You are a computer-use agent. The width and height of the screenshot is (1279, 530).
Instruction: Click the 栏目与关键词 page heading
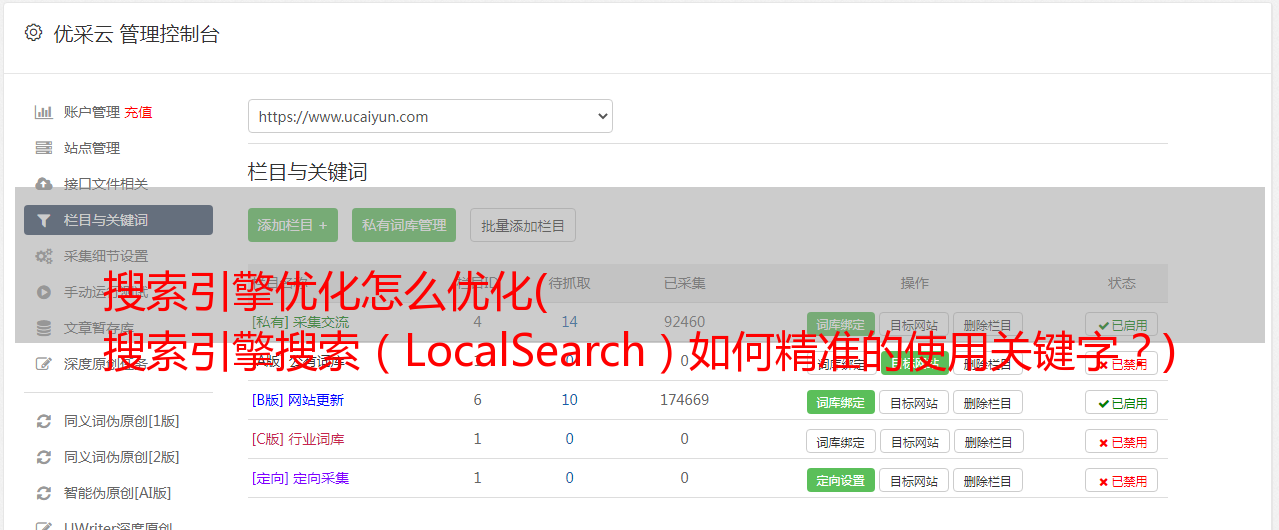[307, 172]
